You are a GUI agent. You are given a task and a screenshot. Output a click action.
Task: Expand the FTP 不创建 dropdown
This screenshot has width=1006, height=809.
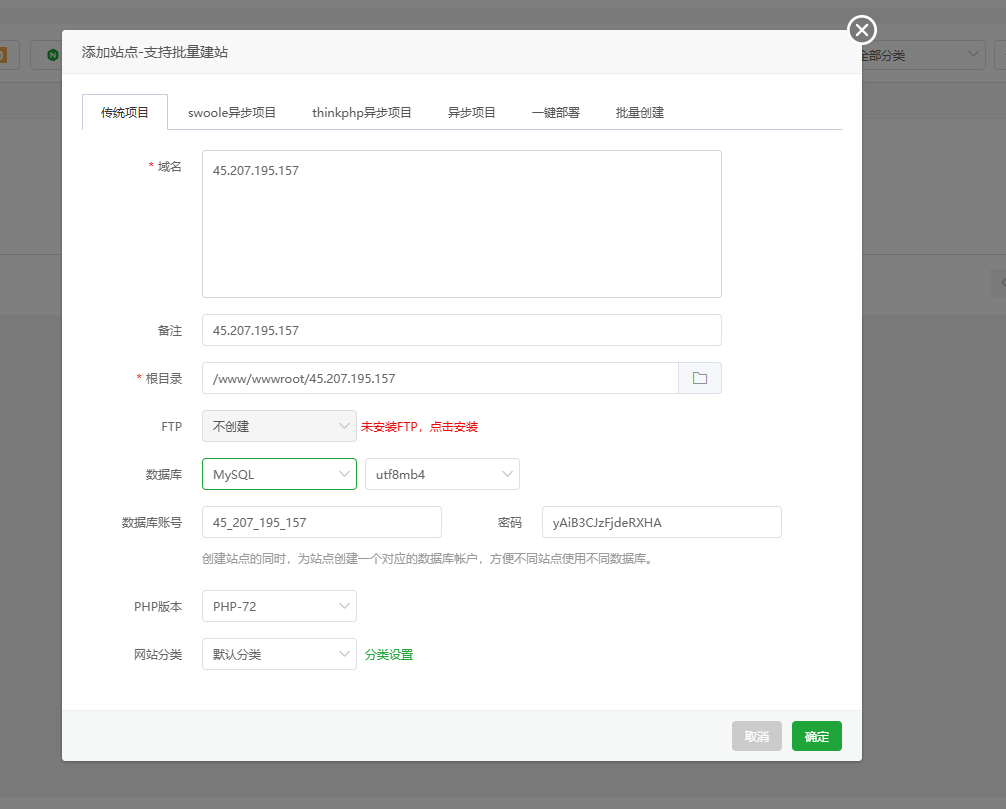(279, 426)
